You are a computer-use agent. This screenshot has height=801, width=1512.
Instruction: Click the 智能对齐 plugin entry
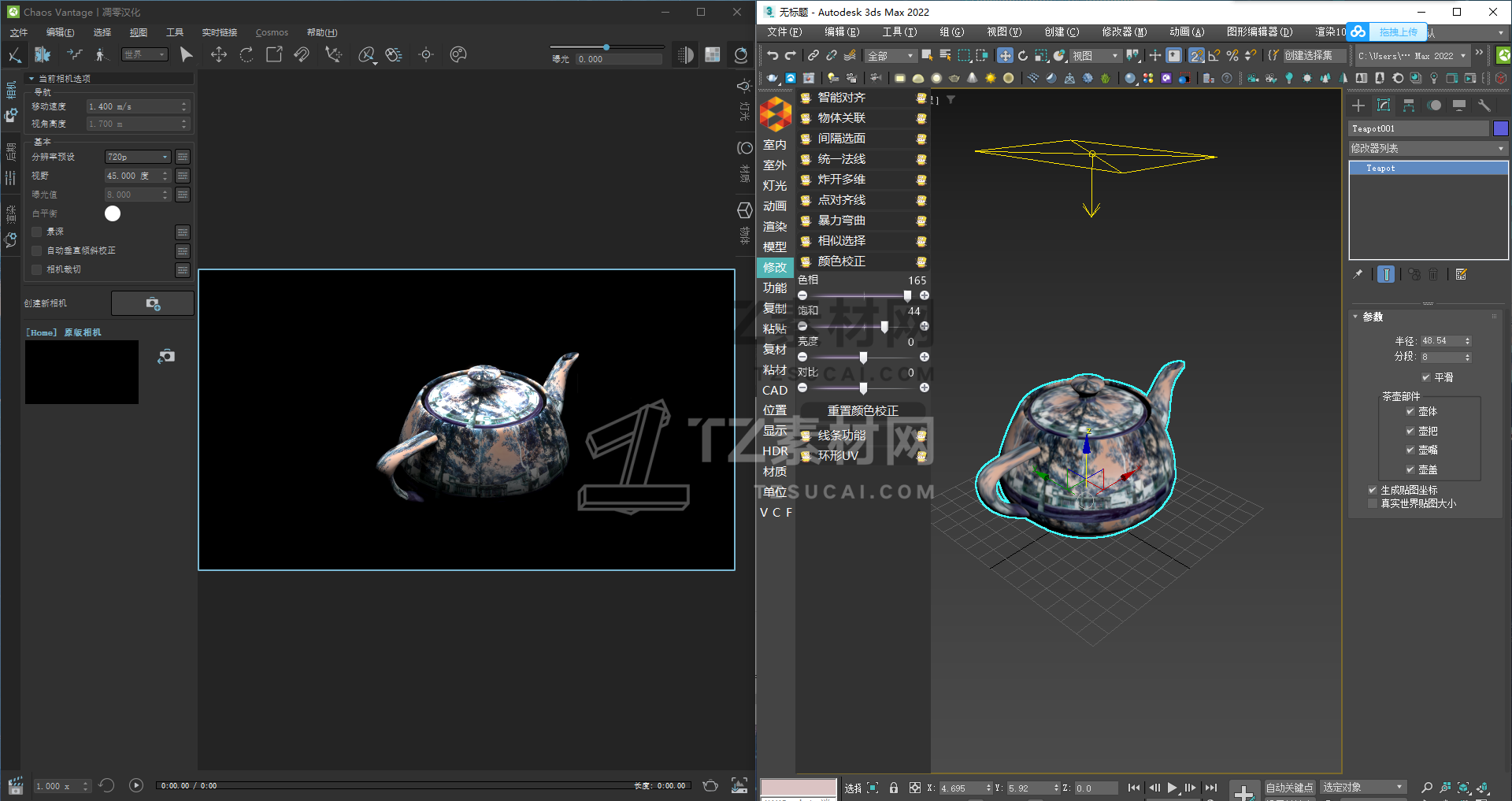point(863,98)
